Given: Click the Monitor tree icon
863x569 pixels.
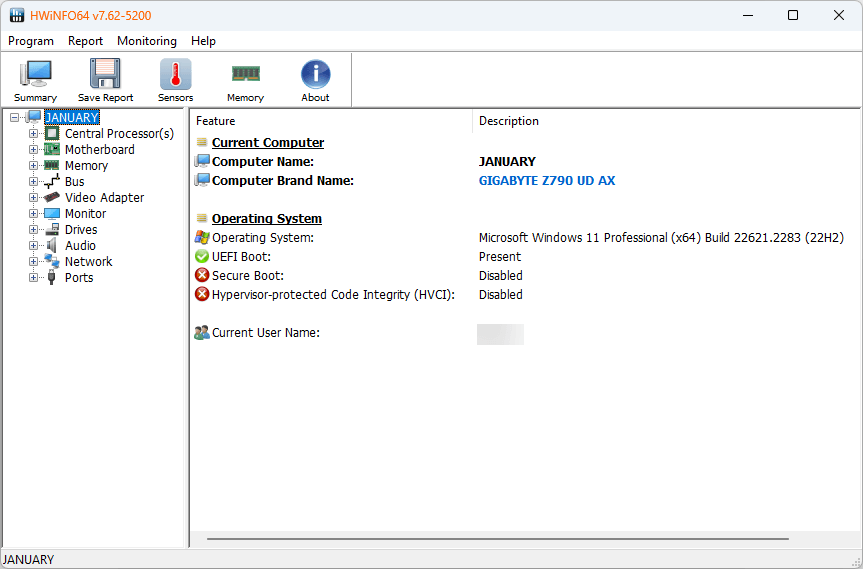Looking at the screenshot, I should tap(52, 214).
